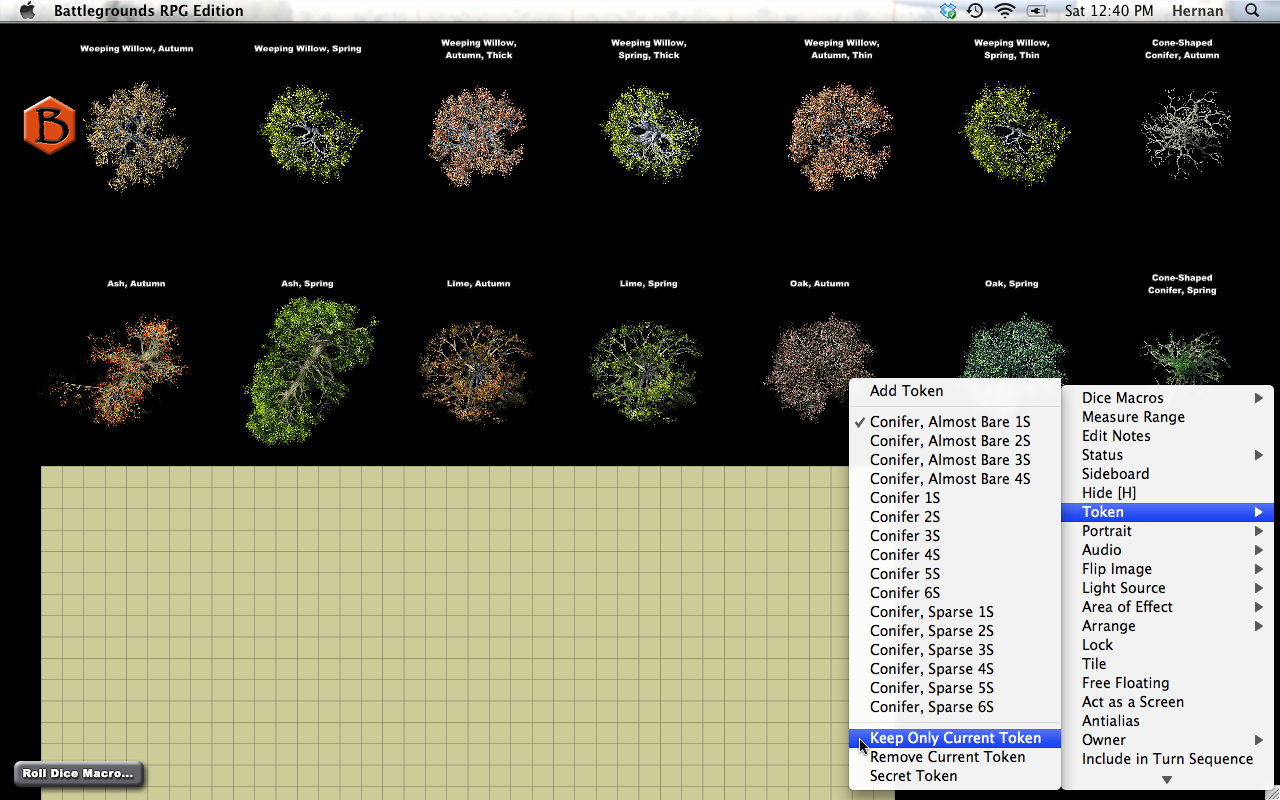Viewport: 1280px width, 800px height.
Task: Click the Wi-Fi status icon
Action: coord(1005,11)
